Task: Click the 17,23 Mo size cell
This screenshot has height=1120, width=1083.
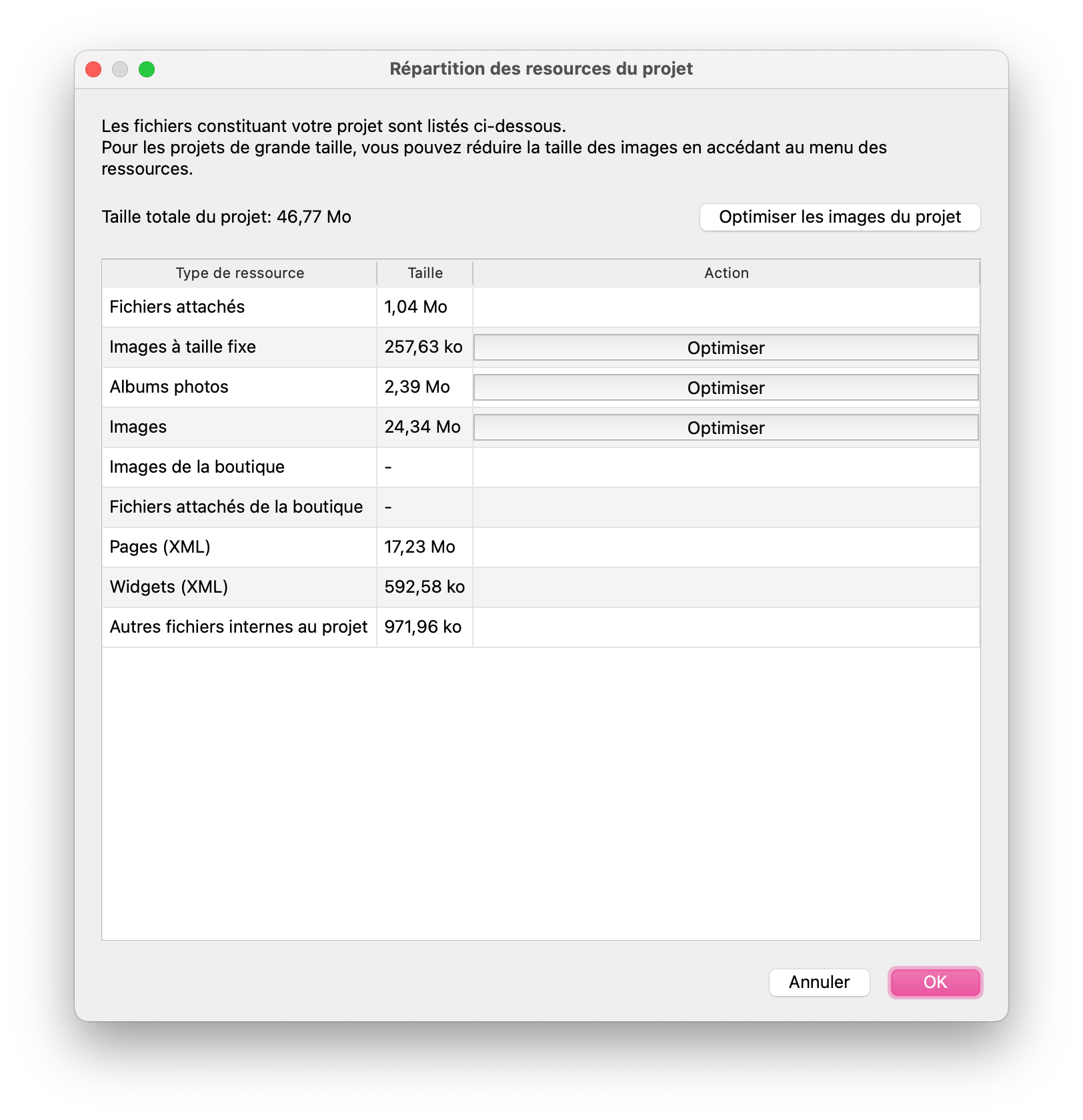Action: pos(420,547)
